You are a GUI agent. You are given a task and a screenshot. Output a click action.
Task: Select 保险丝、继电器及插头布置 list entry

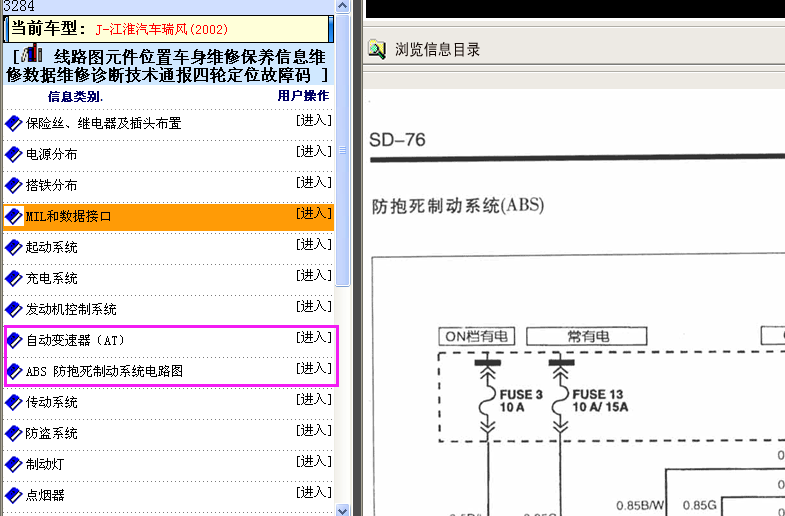click(104, 123)
